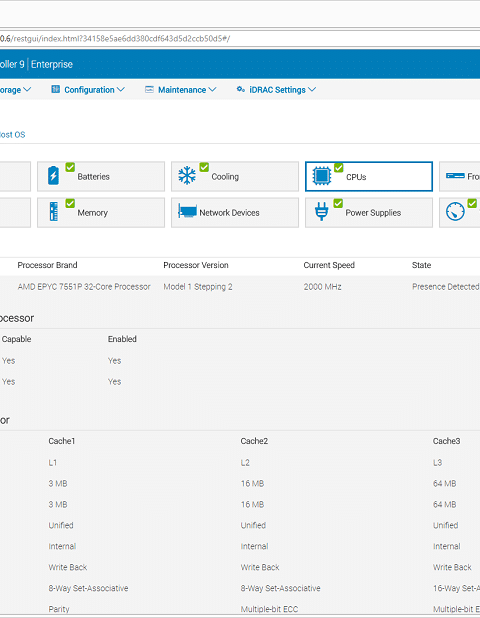Open the iDRAC Settings menu

(276, 90)
